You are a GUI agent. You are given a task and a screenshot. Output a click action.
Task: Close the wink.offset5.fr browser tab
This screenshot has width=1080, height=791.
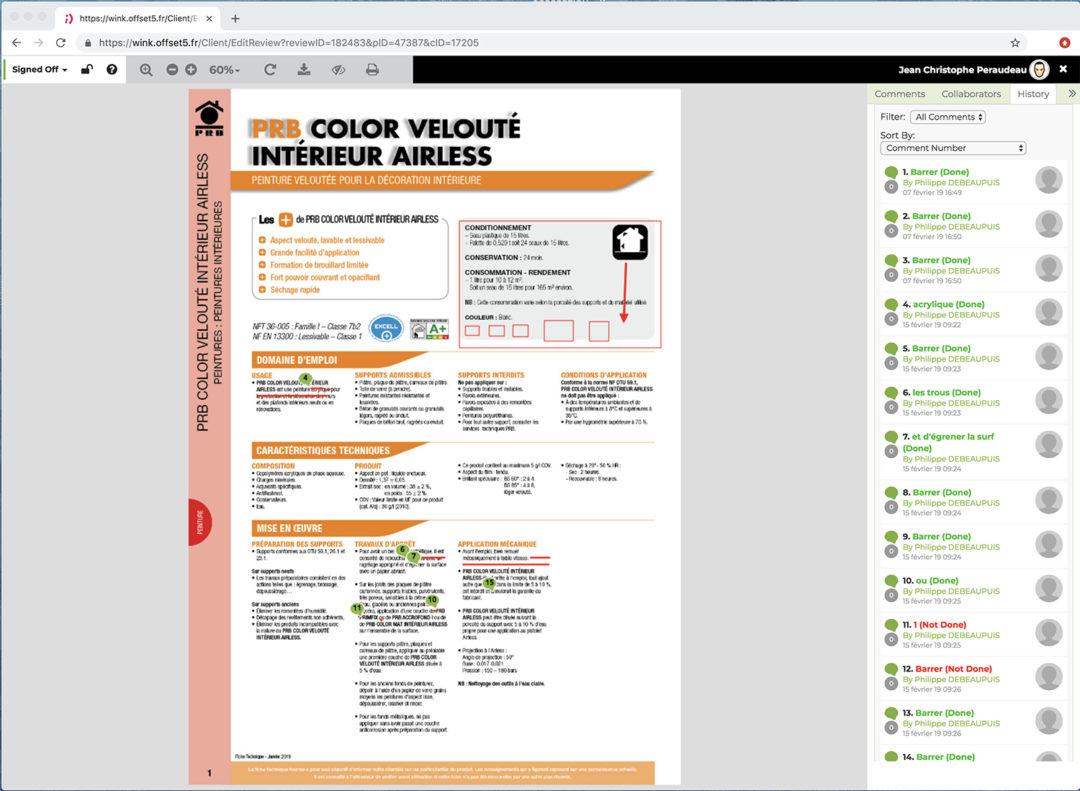coord(209,19)
